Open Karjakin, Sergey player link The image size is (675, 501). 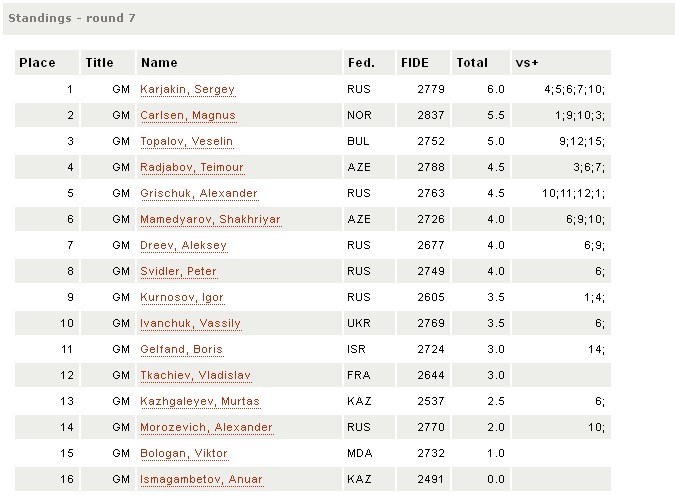188,90
